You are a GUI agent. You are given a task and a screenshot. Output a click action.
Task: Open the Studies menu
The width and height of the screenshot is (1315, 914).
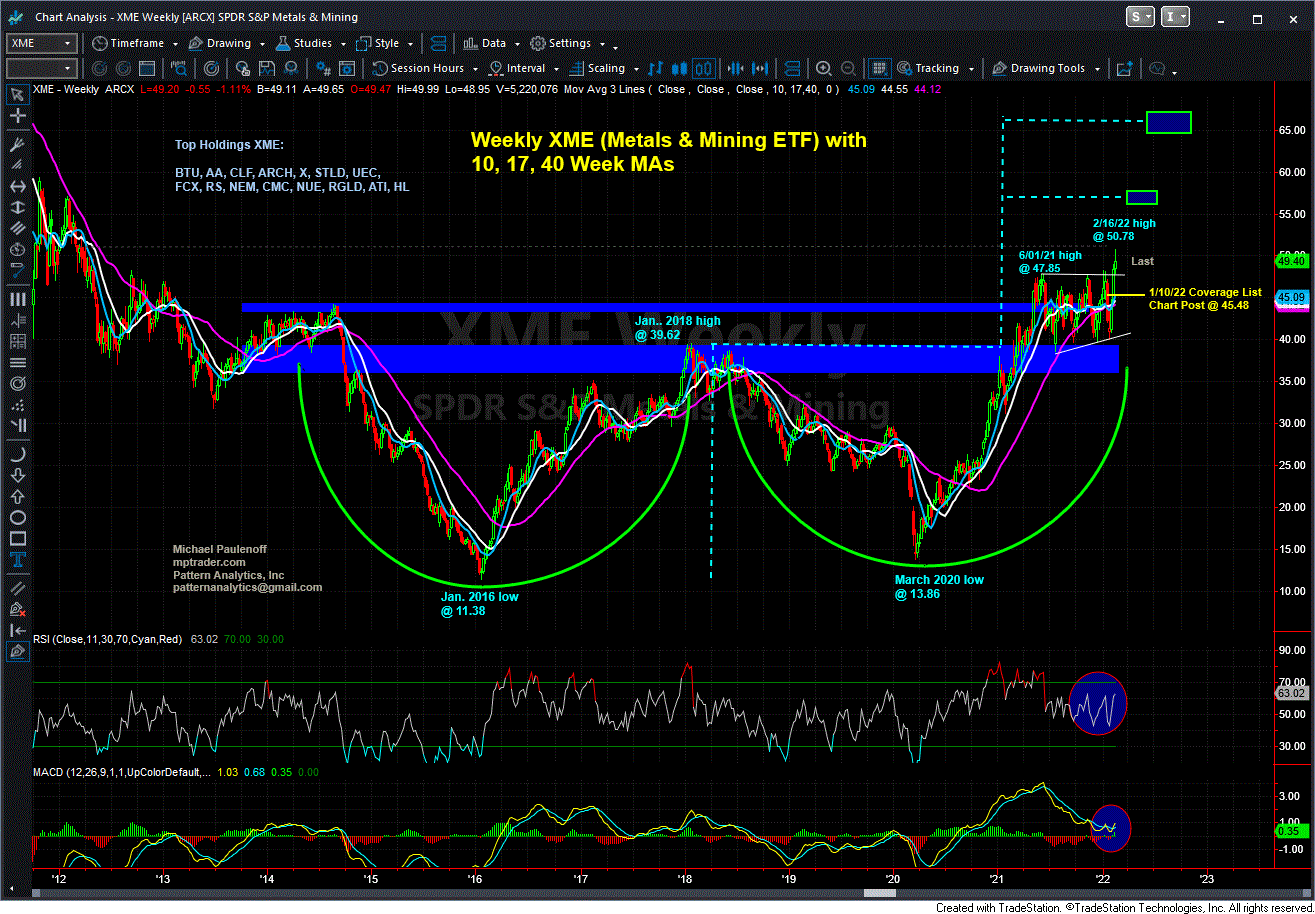coord(304,43)
